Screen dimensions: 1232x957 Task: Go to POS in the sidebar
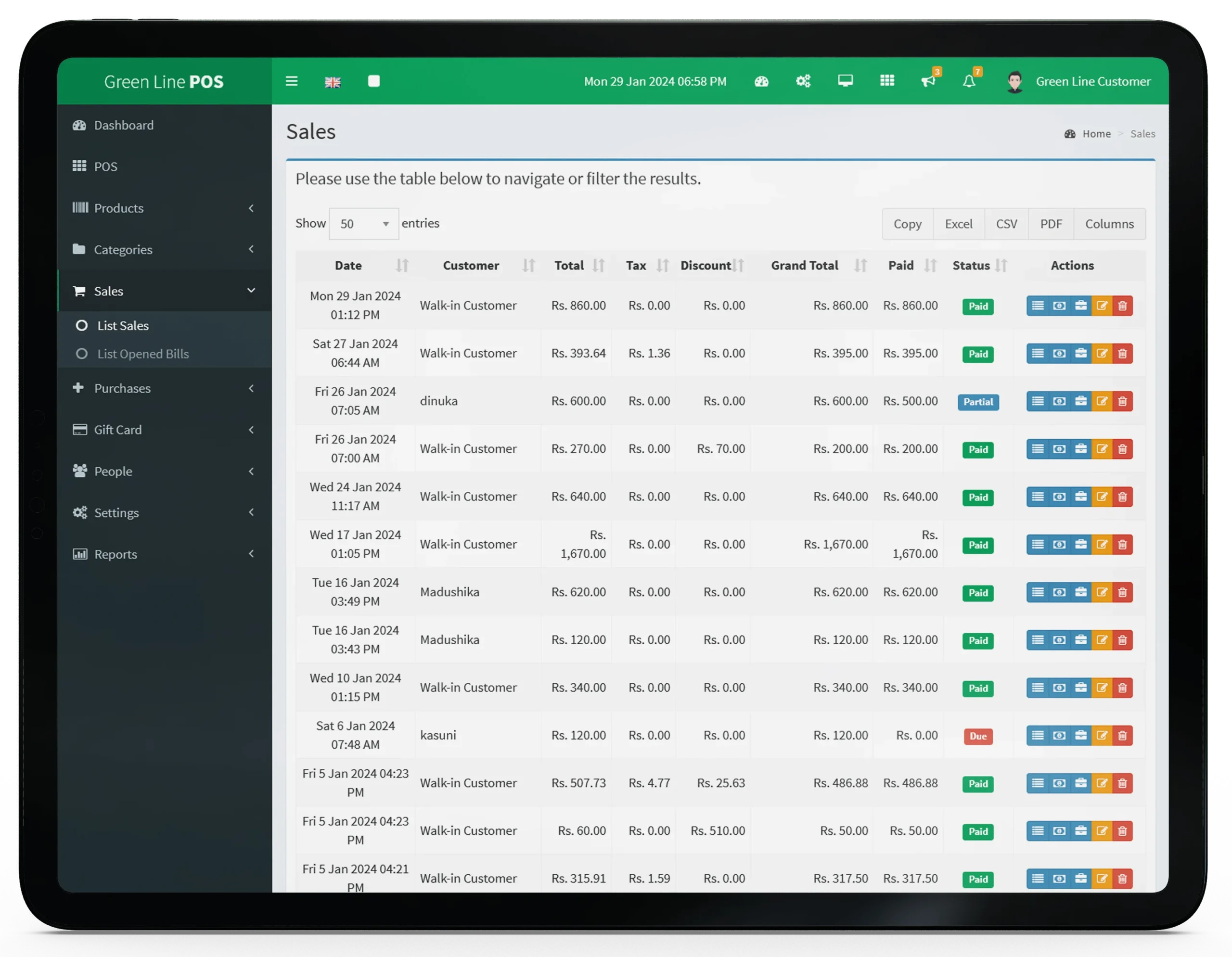105,167
